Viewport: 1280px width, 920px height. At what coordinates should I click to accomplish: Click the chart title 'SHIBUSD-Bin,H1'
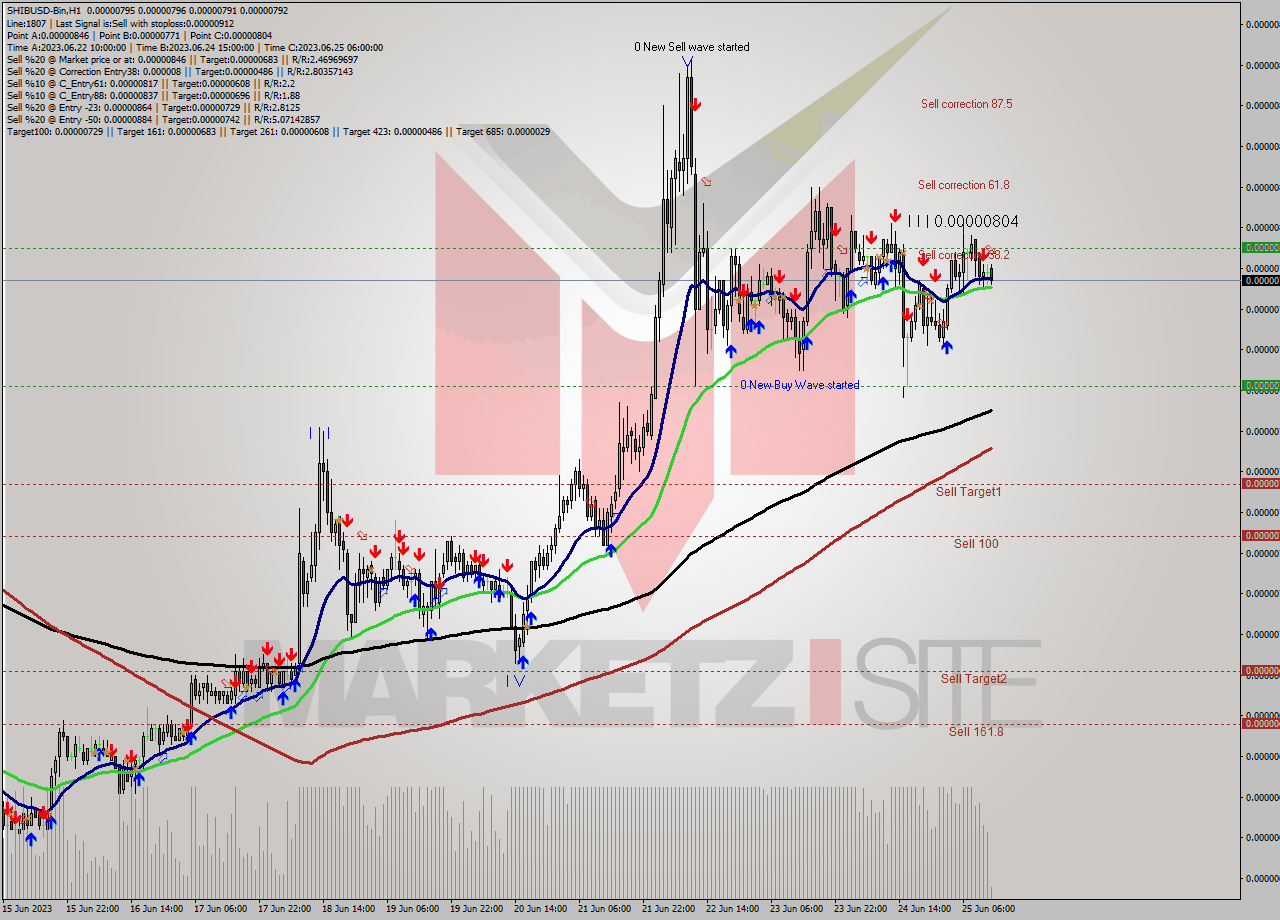pyautogui.click(x=43, y=10)
